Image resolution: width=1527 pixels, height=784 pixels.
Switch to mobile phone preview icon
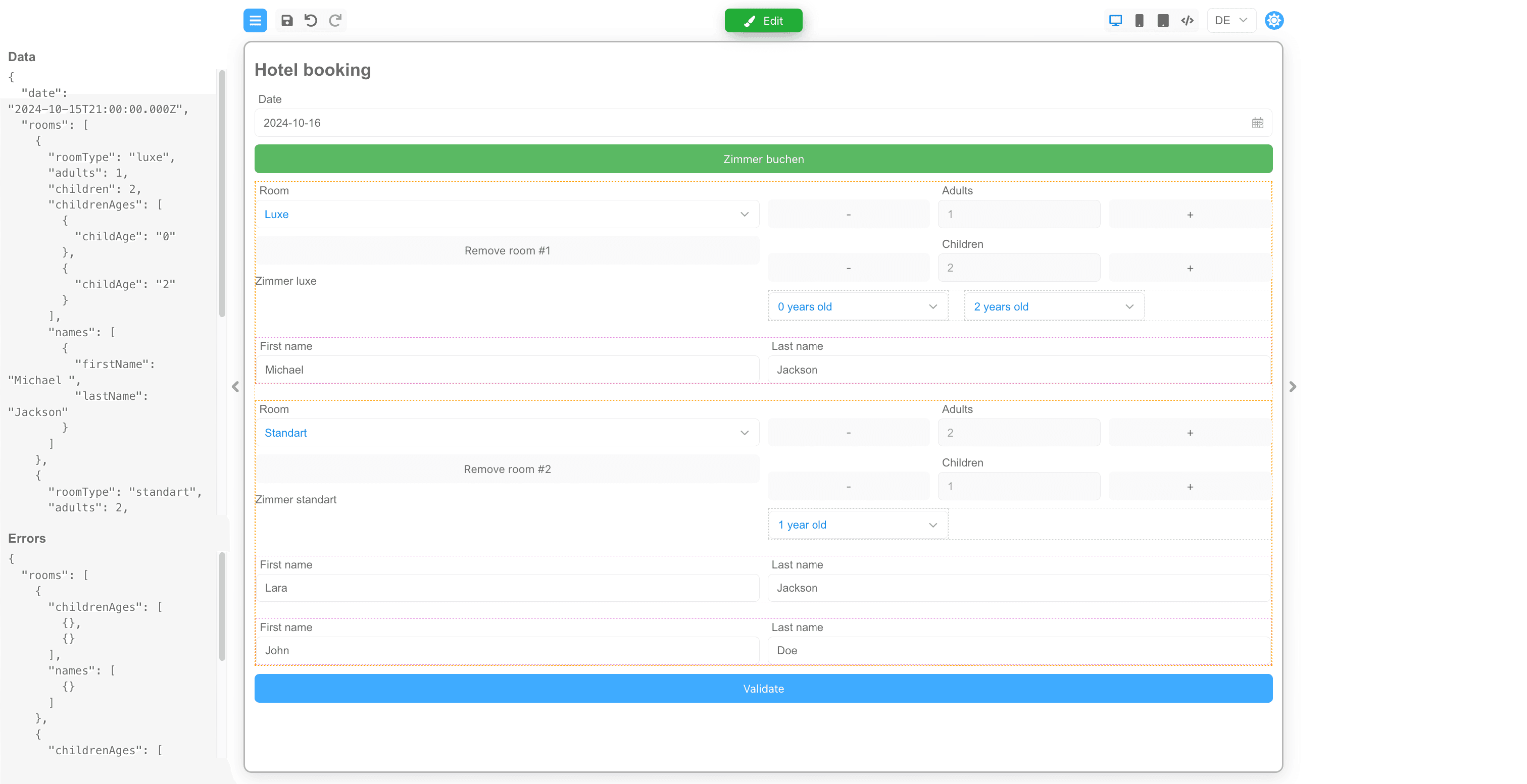tap(1139, 21)
